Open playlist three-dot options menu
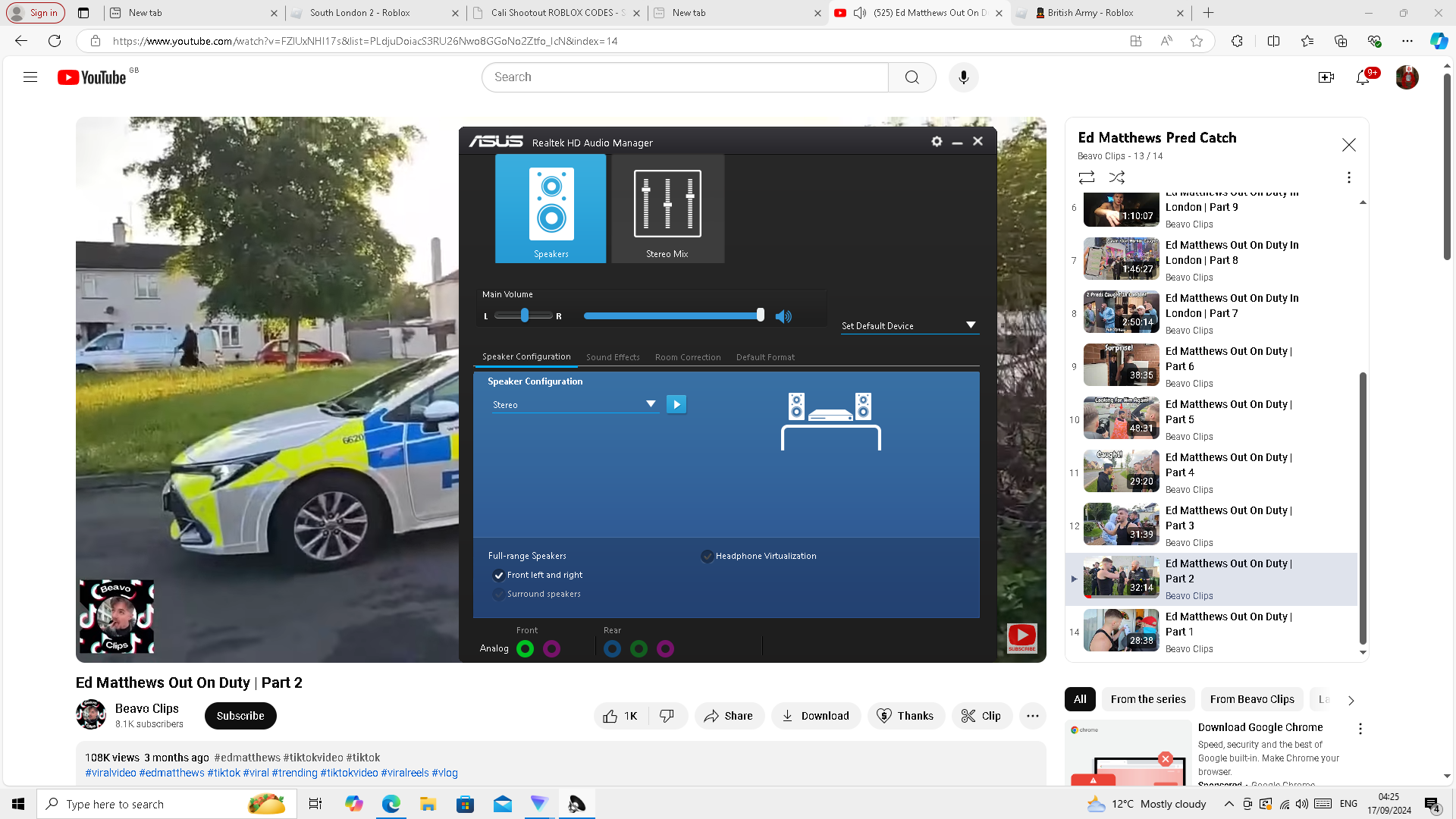 click(x=1348, y=177)
